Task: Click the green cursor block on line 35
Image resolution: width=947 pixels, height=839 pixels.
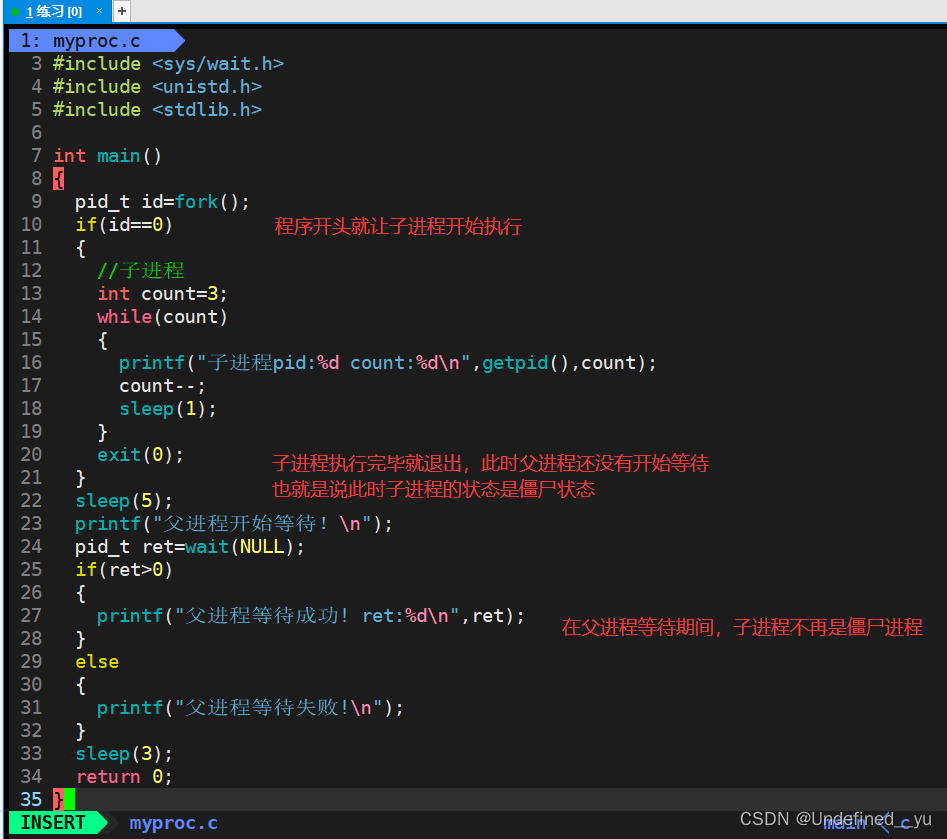Action: [69, 799]
